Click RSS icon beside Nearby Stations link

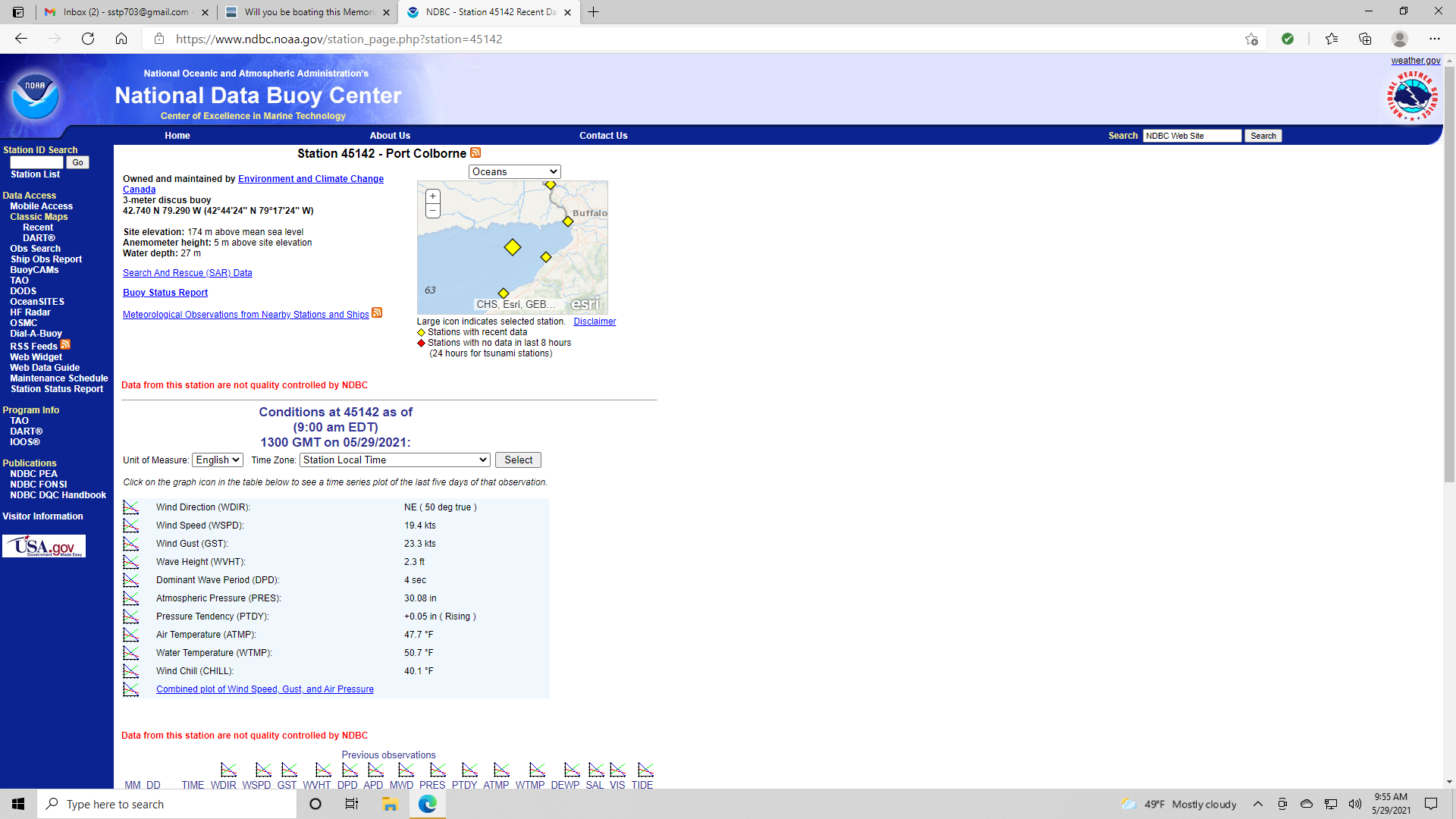(x=377, y=312)
